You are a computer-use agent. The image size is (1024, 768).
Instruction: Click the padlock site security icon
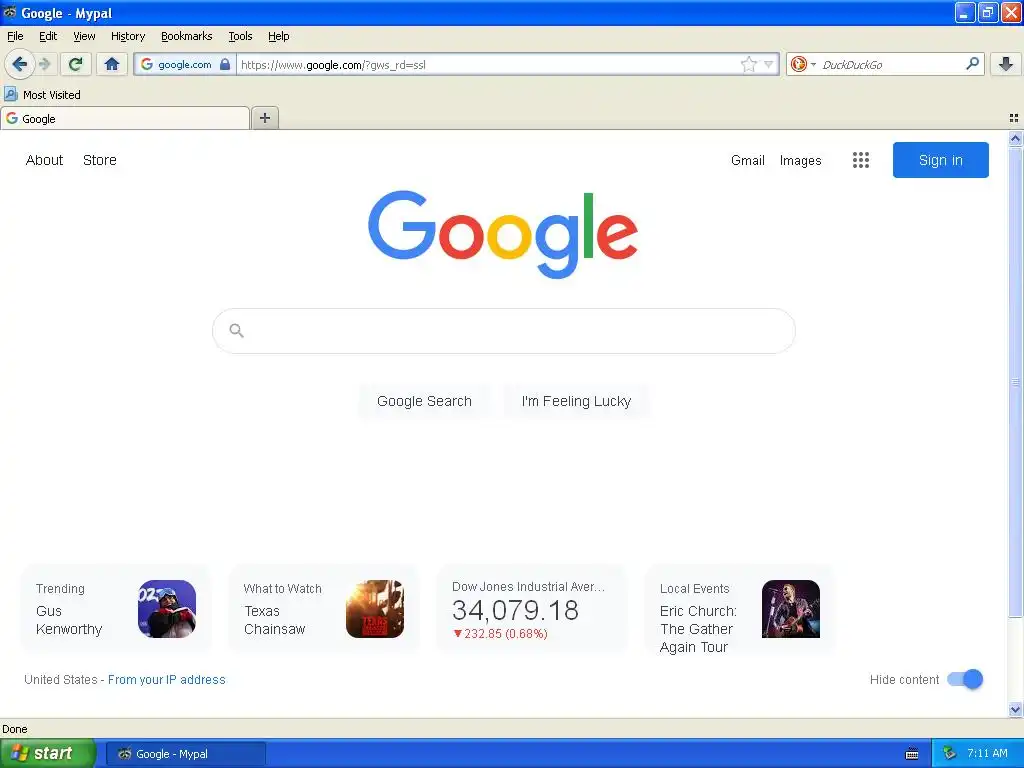click(225, 64)
